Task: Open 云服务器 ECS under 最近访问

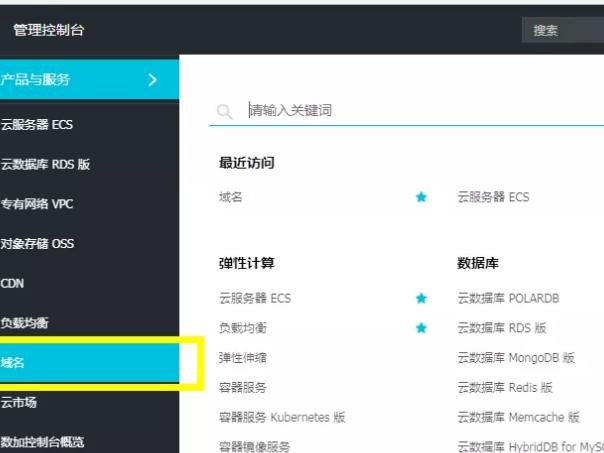Action: tap(493, 197)
